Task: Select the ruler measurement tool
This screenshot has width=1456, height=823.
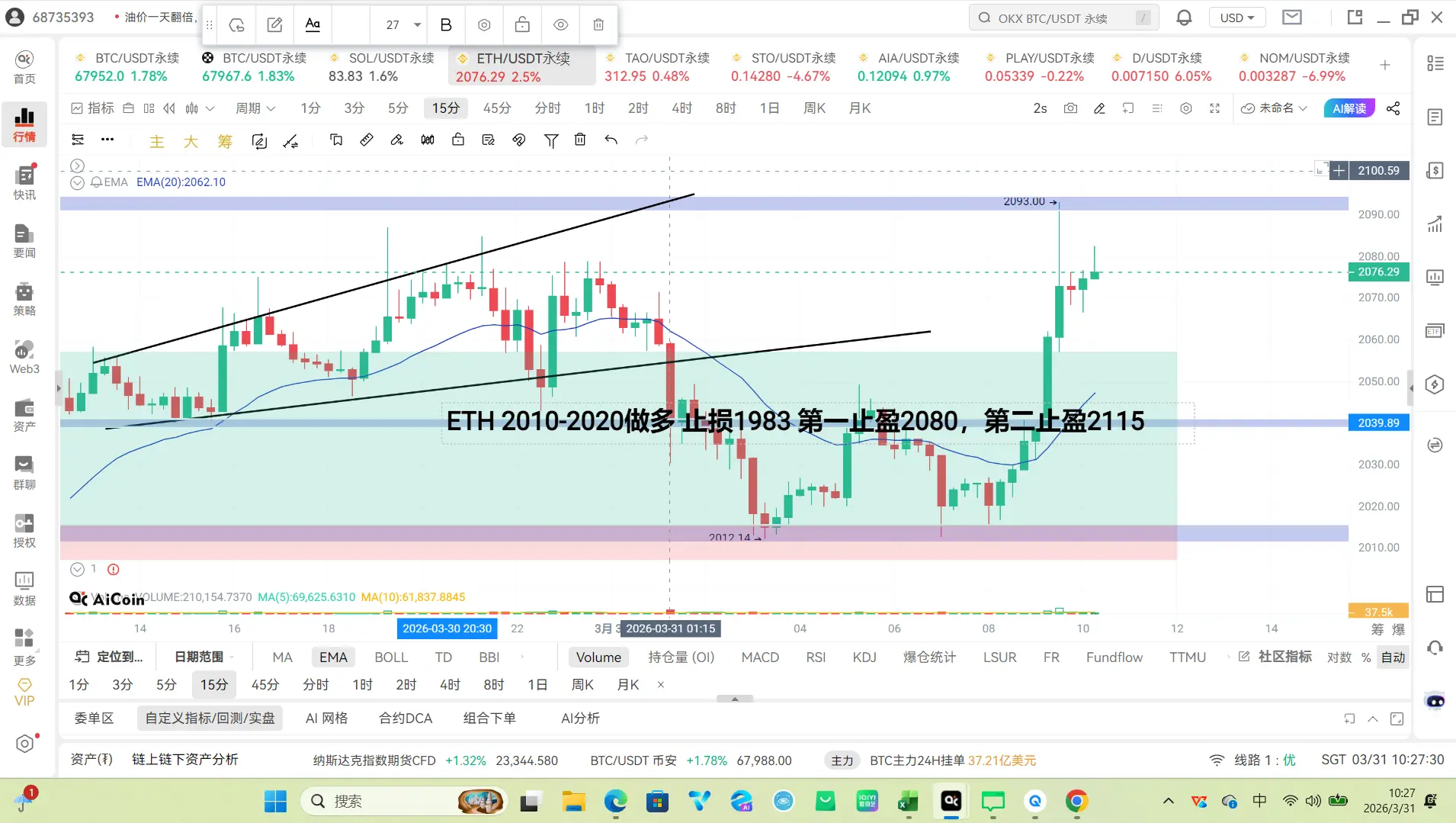Action: tap(367, 140)
